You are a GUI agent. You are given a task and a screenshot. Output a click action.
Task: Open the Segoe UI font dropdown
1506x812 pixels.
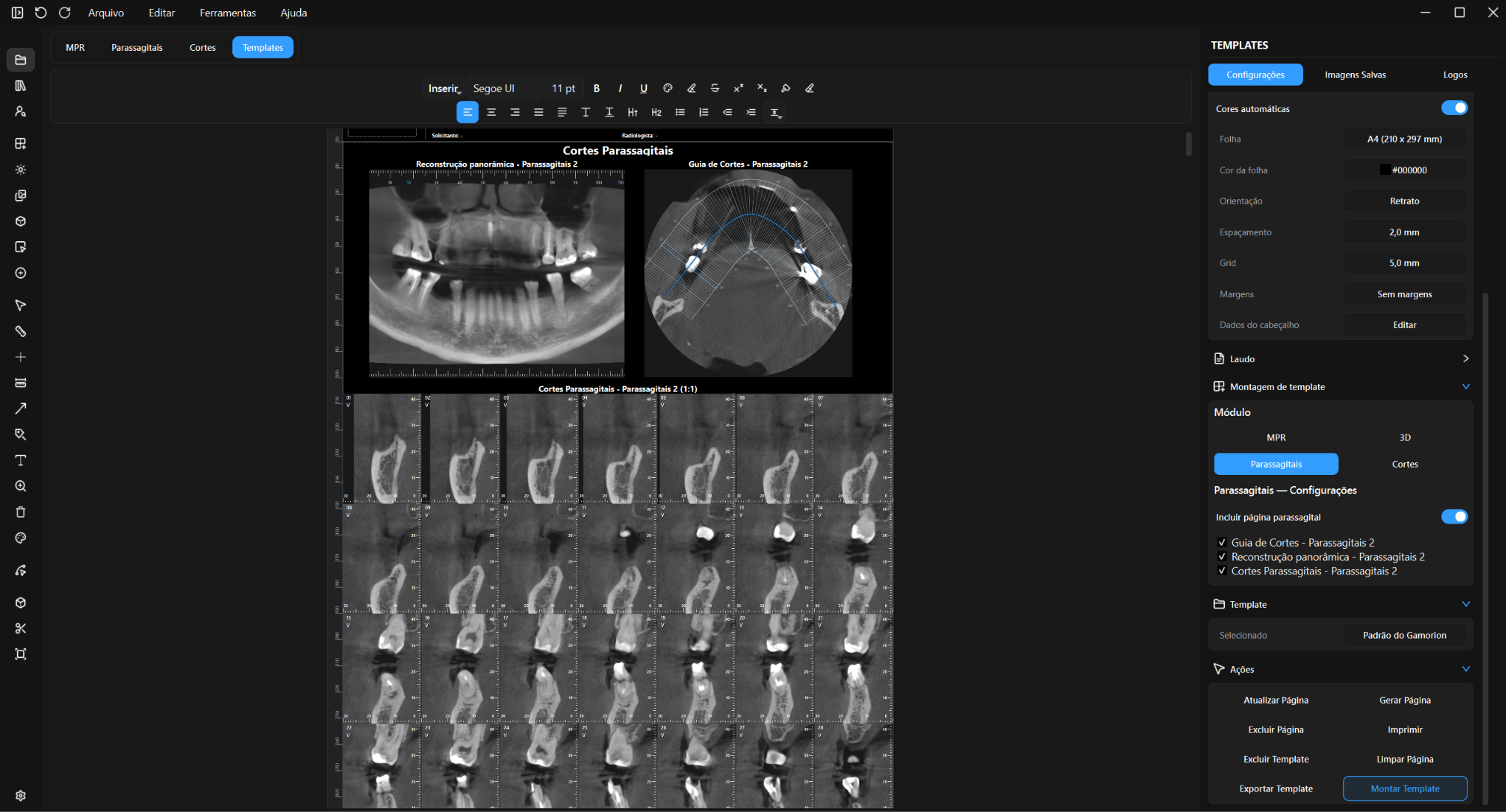point(504,89)
